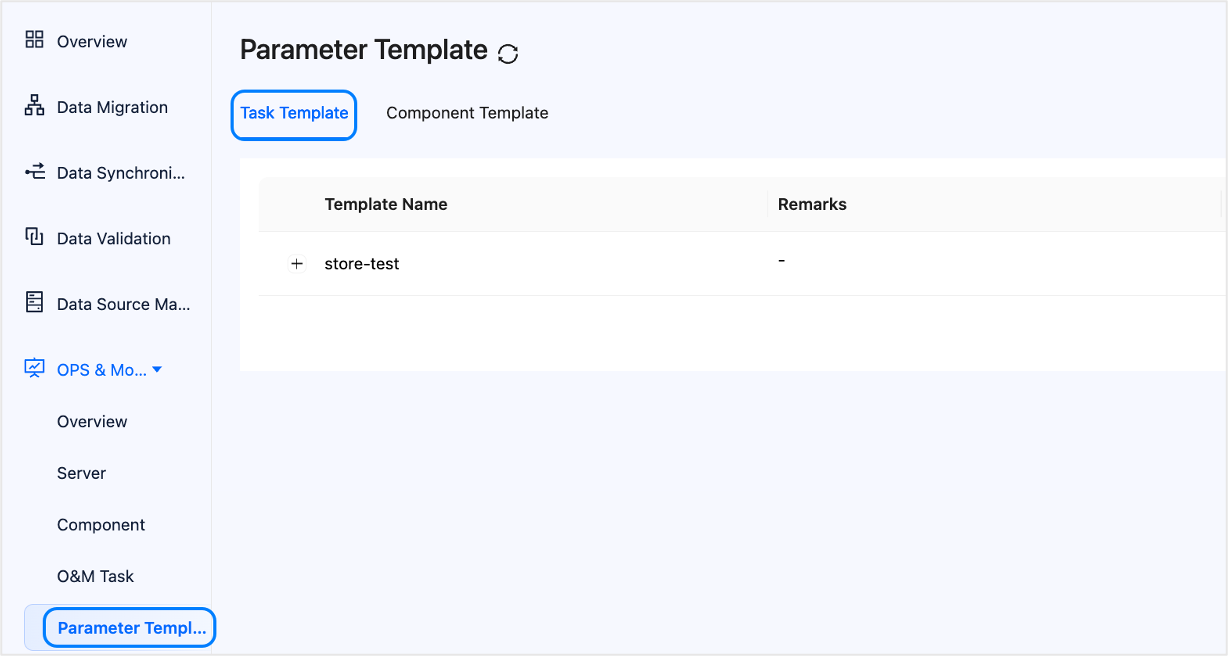Open Data Migration from the sidebar
The width and height of the screenshot is (1228, 656).
coord(112,107)
